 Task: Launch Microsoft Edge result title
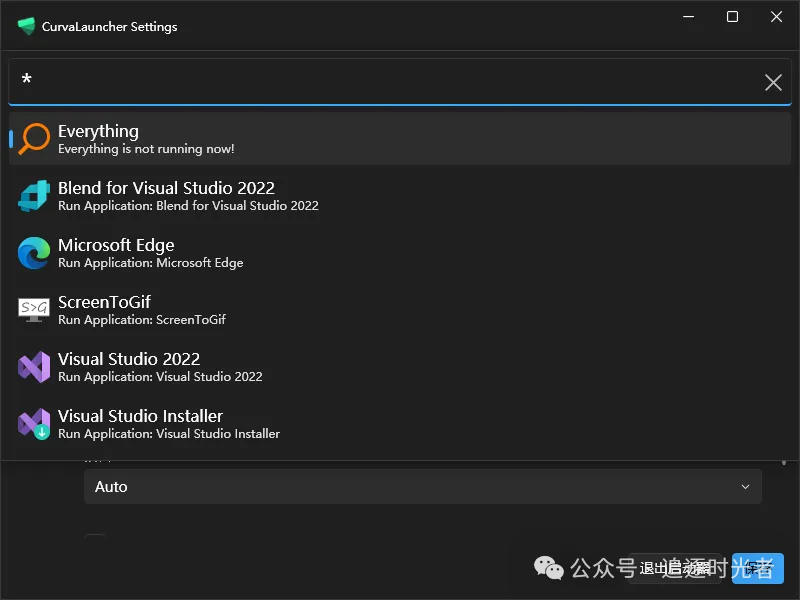pos(116,245)
